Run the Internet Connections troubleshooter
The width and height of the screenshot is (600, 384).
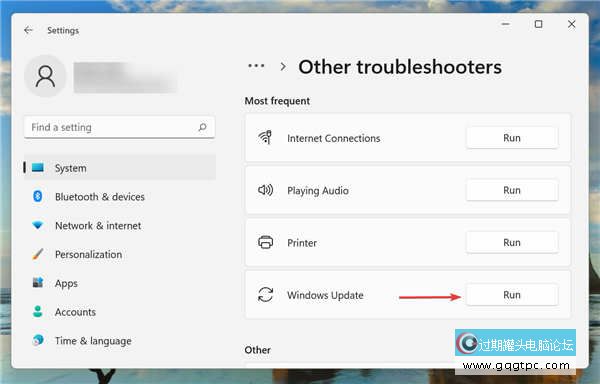(512, 138)
